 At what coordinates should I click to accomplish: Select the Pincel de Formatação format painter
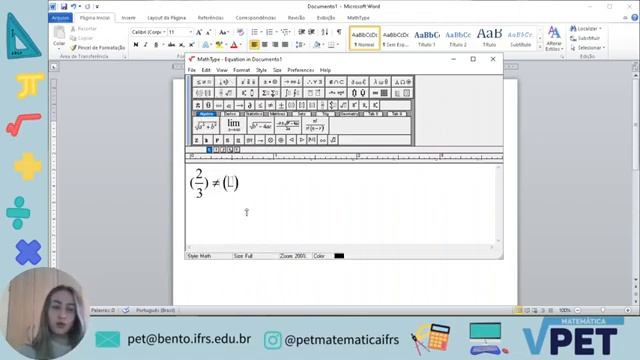pyautogui.click(x=98, y=48)
